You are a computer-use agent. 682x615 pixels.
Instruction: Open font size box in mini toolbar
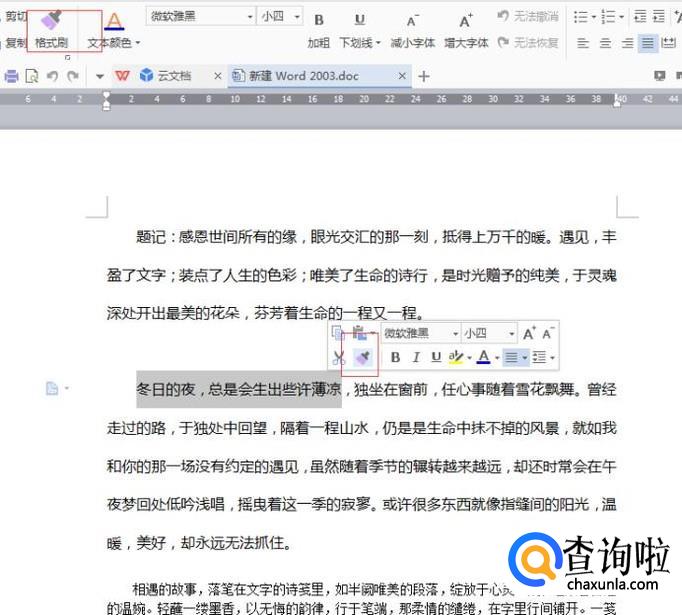[x=489, y=334]
